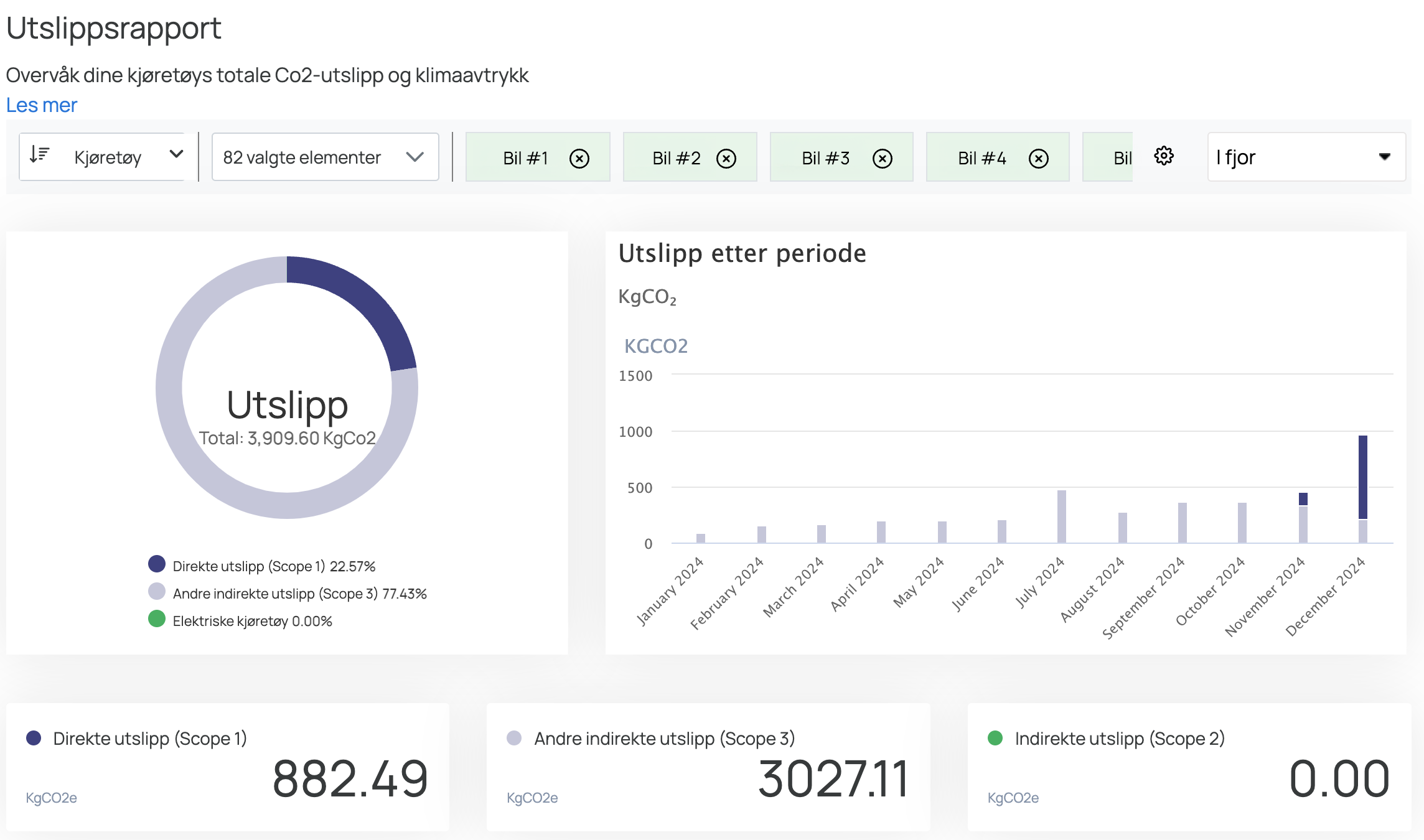
Task: Click the dark December 2024 bar segment
Action: point(1363,477)
